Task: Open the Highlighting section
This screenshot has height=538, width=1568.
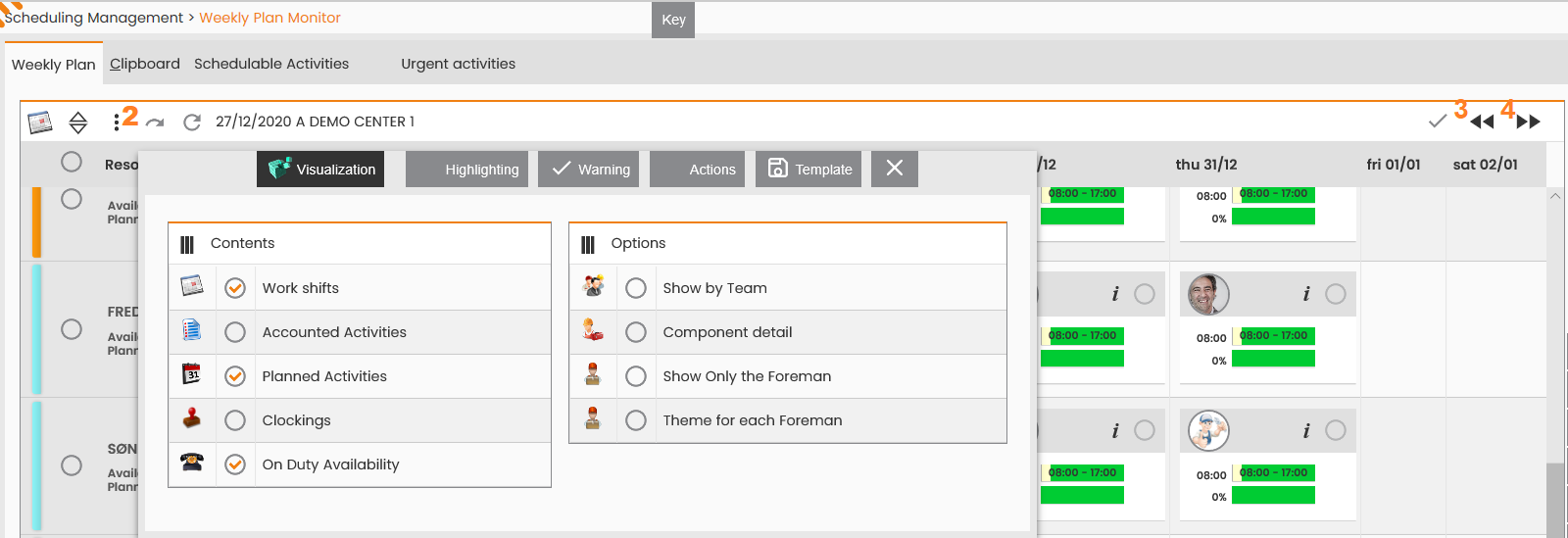Action: (467, 169)
